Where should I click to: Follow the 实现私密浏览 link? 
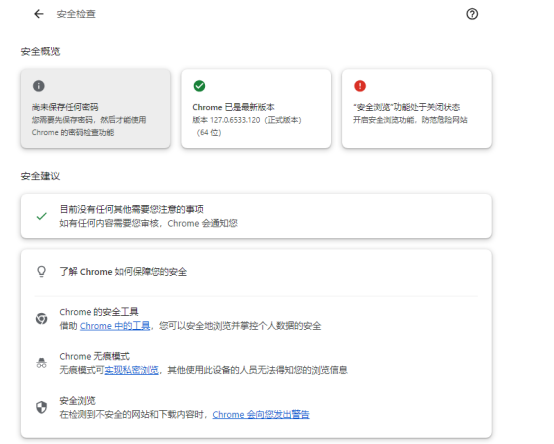(x=131, y=370)
